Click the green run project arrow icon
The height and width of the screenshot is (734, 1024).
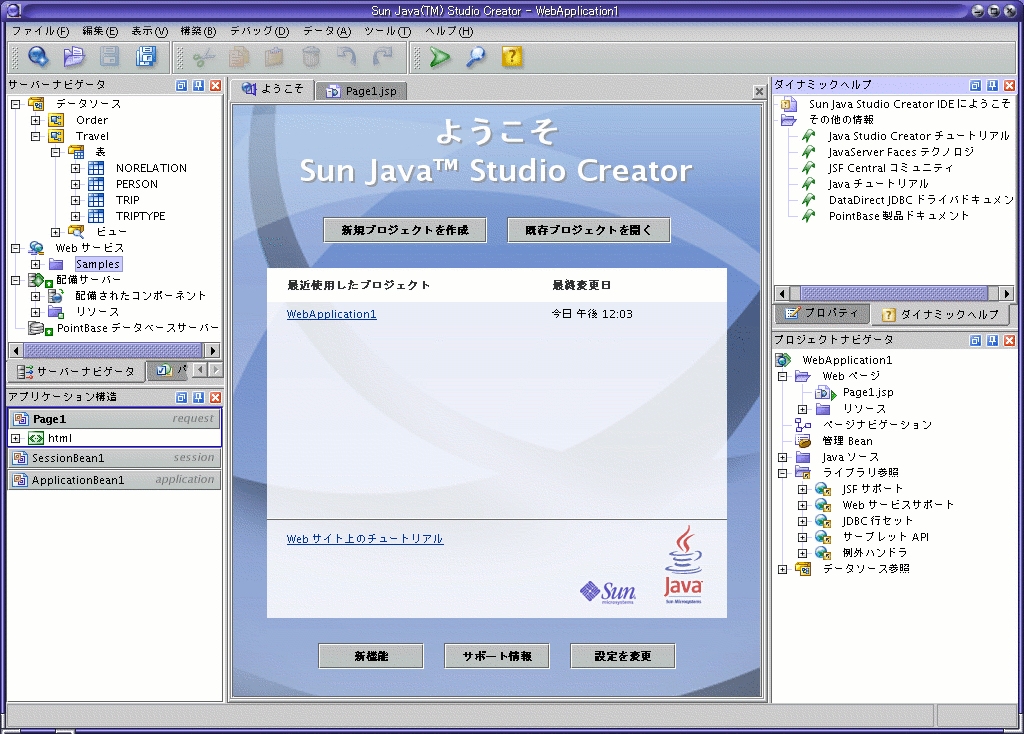440,57
